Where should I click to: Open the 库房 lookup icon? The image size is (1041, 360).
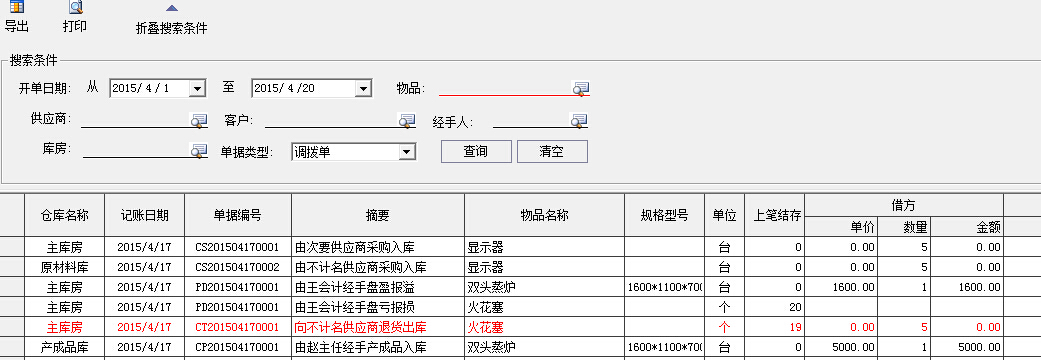click(x=199, y=151)
